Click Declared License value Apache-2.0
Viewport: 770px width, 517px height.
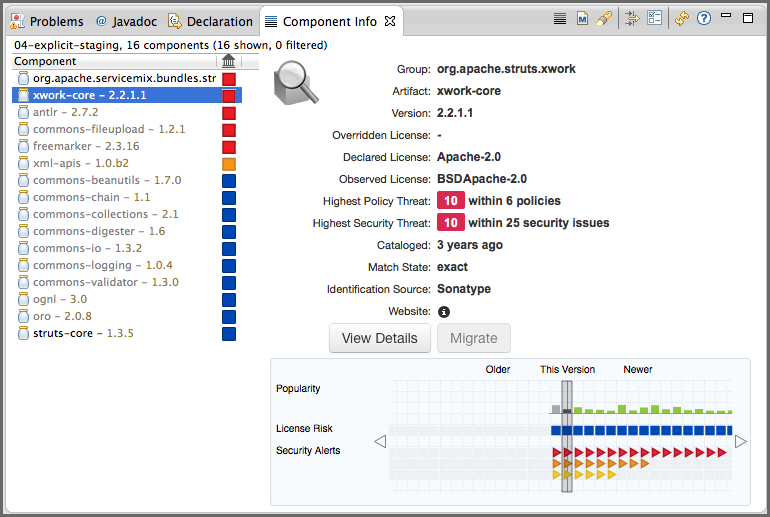coord(469,157)
